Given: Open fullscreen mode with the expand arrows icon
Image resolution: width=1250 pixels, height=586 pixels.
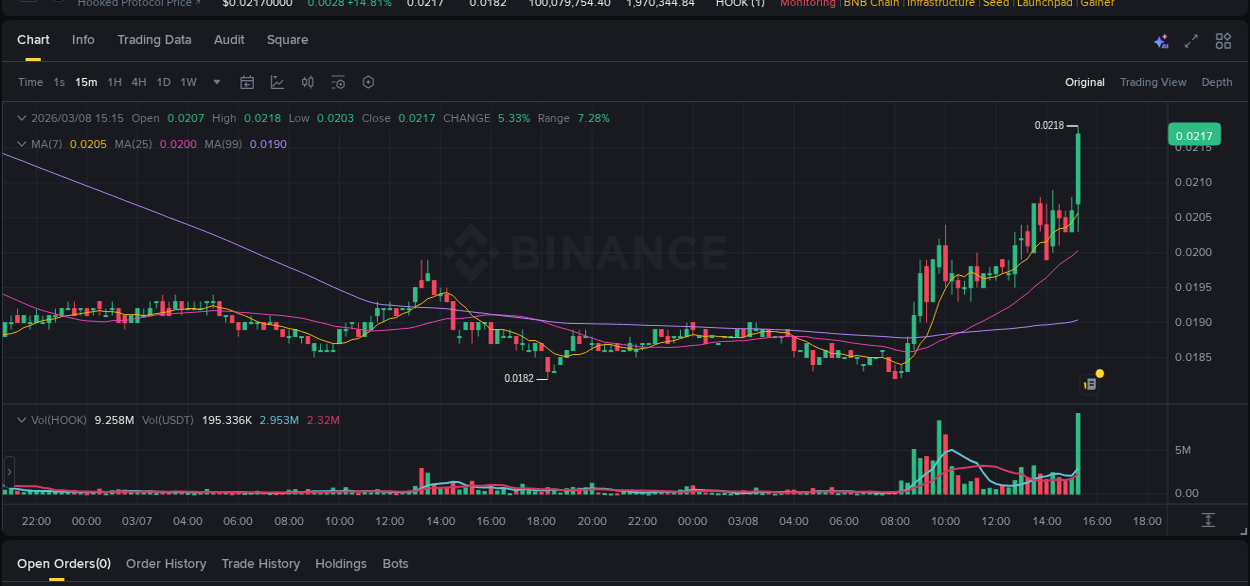Looking at the screenshot, I should pyautogui.click(x=1191, y=41).
